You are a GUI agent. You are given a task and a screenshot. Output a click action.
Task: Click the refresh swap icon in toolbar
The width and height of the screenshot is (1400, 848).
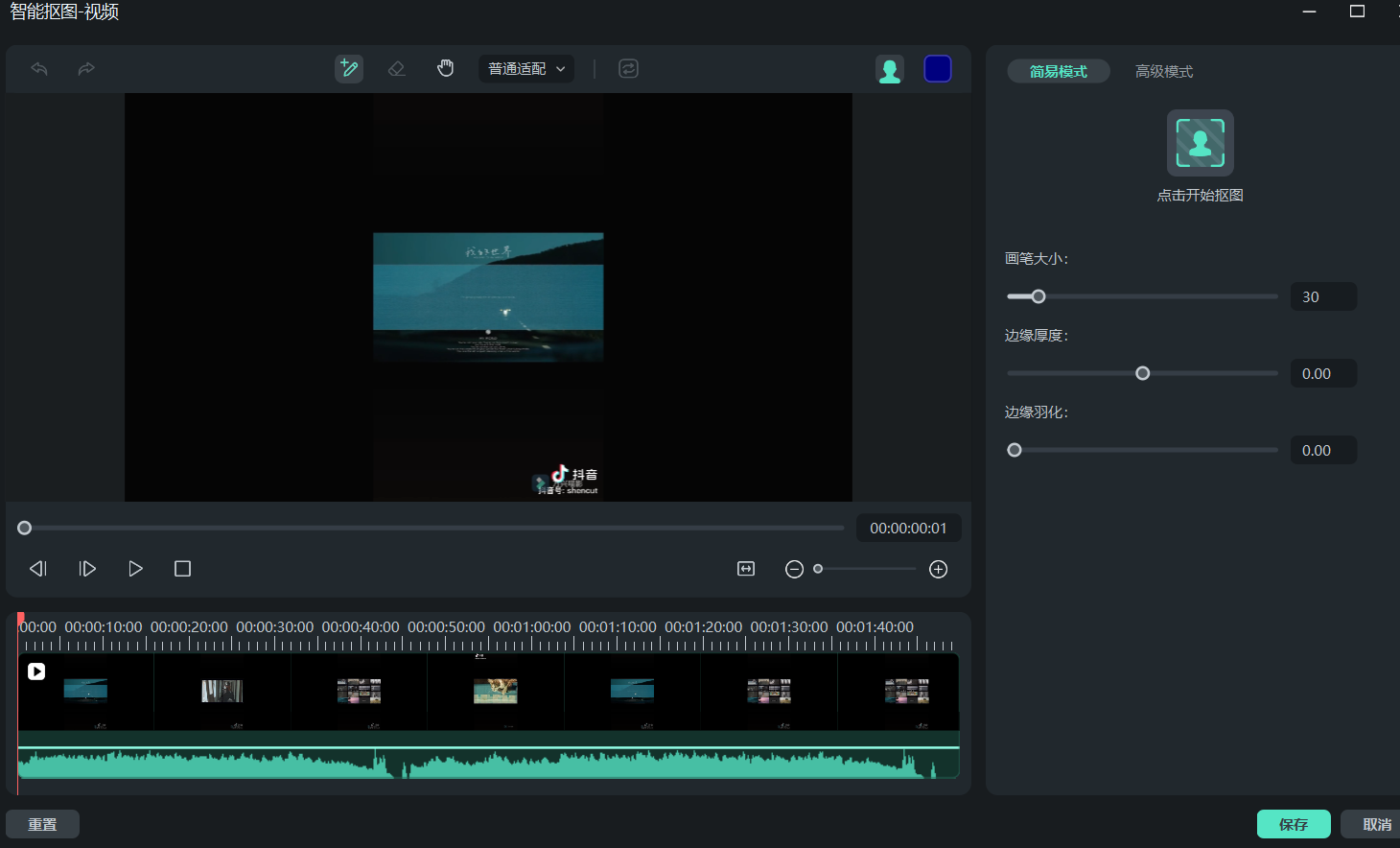pyautogui.click(x=628, y=68)
